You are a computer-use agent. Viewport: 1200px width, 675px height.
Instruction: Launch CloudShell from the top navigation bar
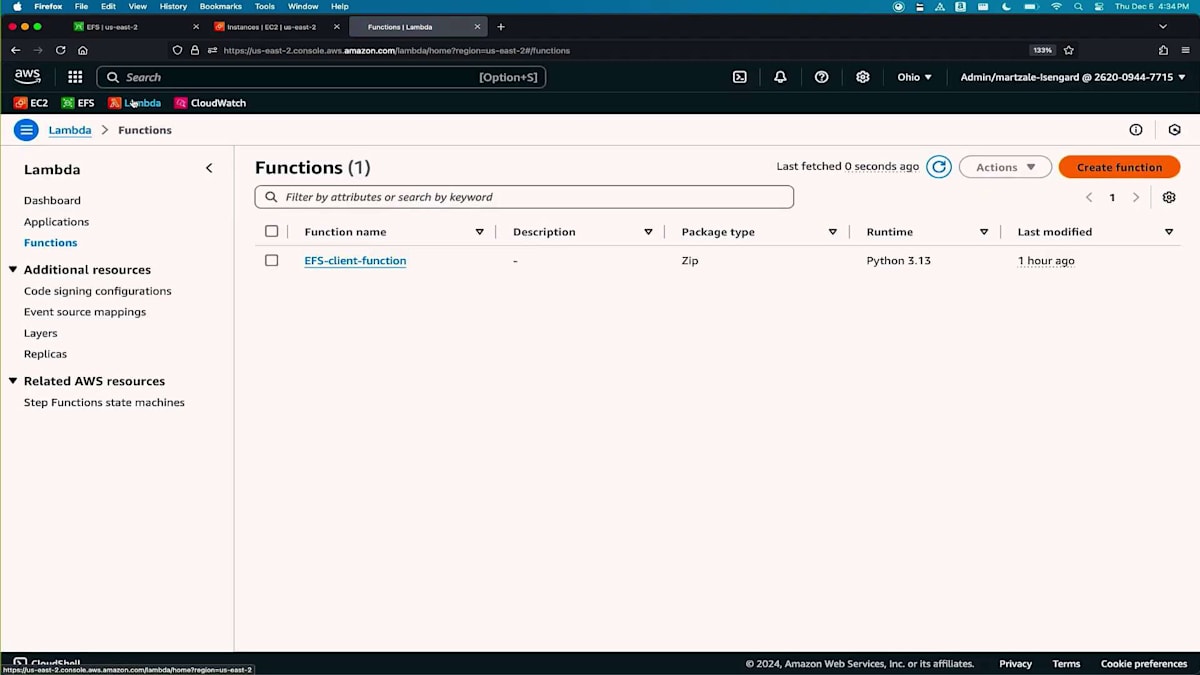(x=740, y=77)
